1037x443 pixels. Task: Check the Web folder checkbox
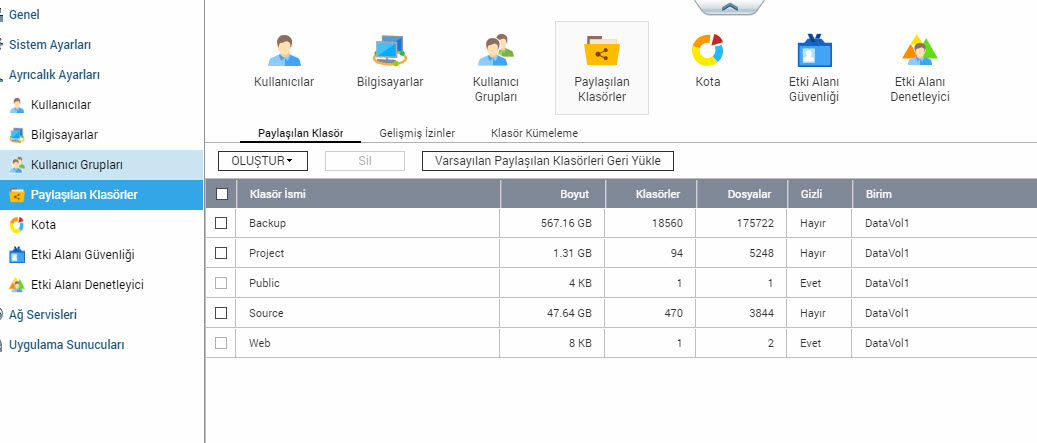pos(221,342)
